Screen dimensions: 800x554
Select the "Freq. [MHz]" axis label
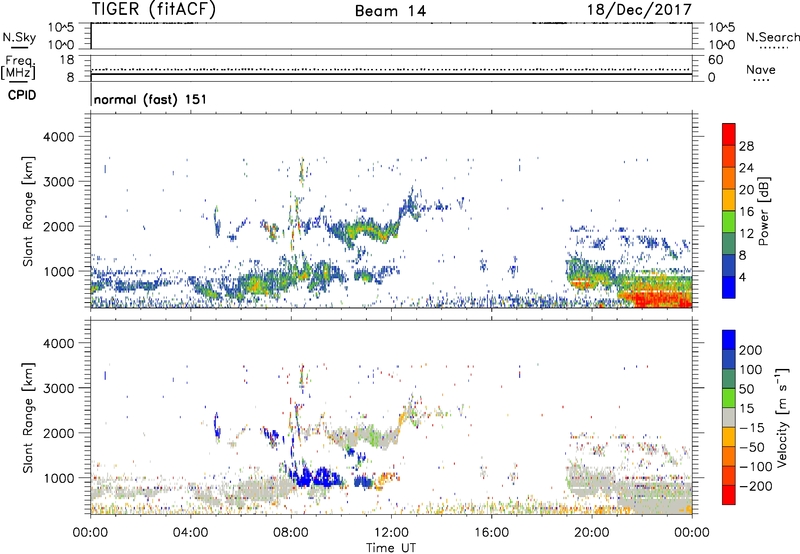click(x=18, y=68)
